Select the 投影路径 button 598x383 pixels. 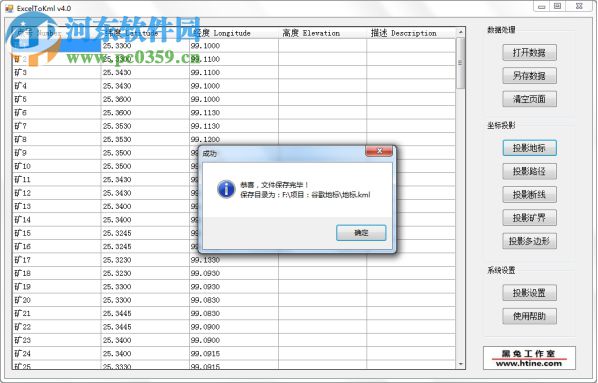tap(529, 171)
